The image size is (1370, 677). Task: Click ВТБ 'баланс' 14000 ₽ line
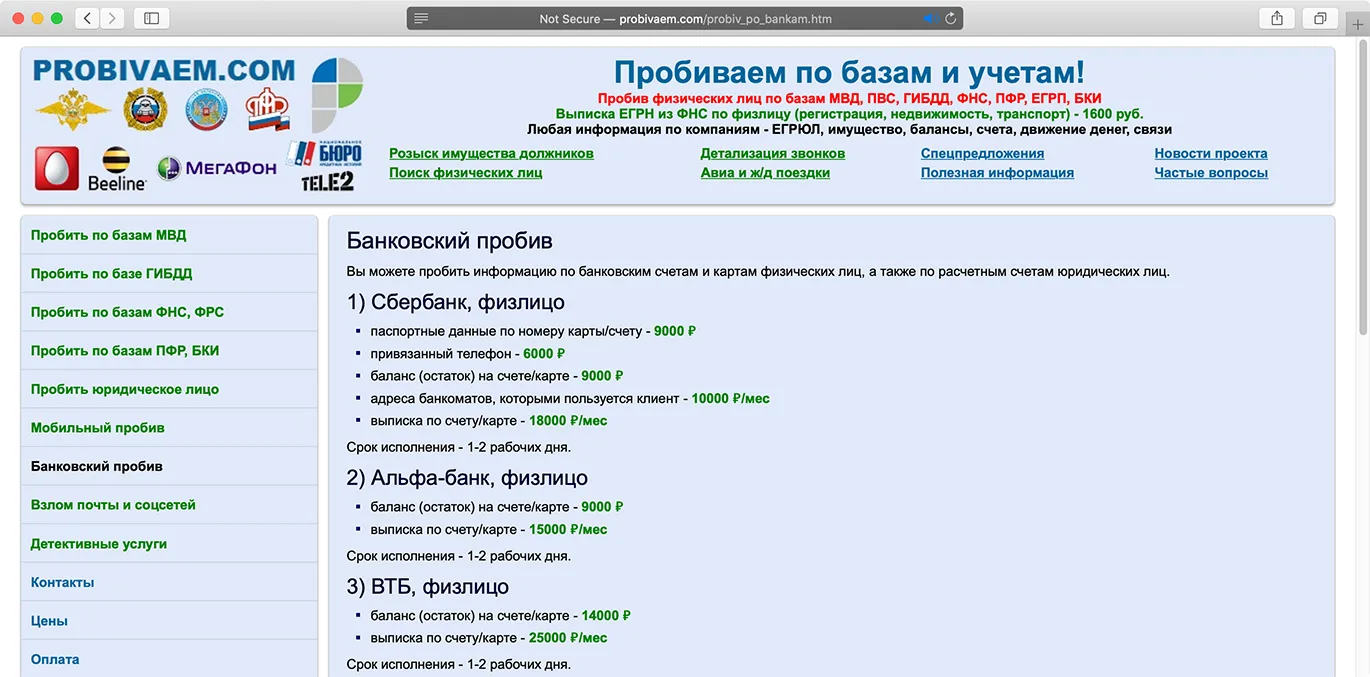[500, 615]
